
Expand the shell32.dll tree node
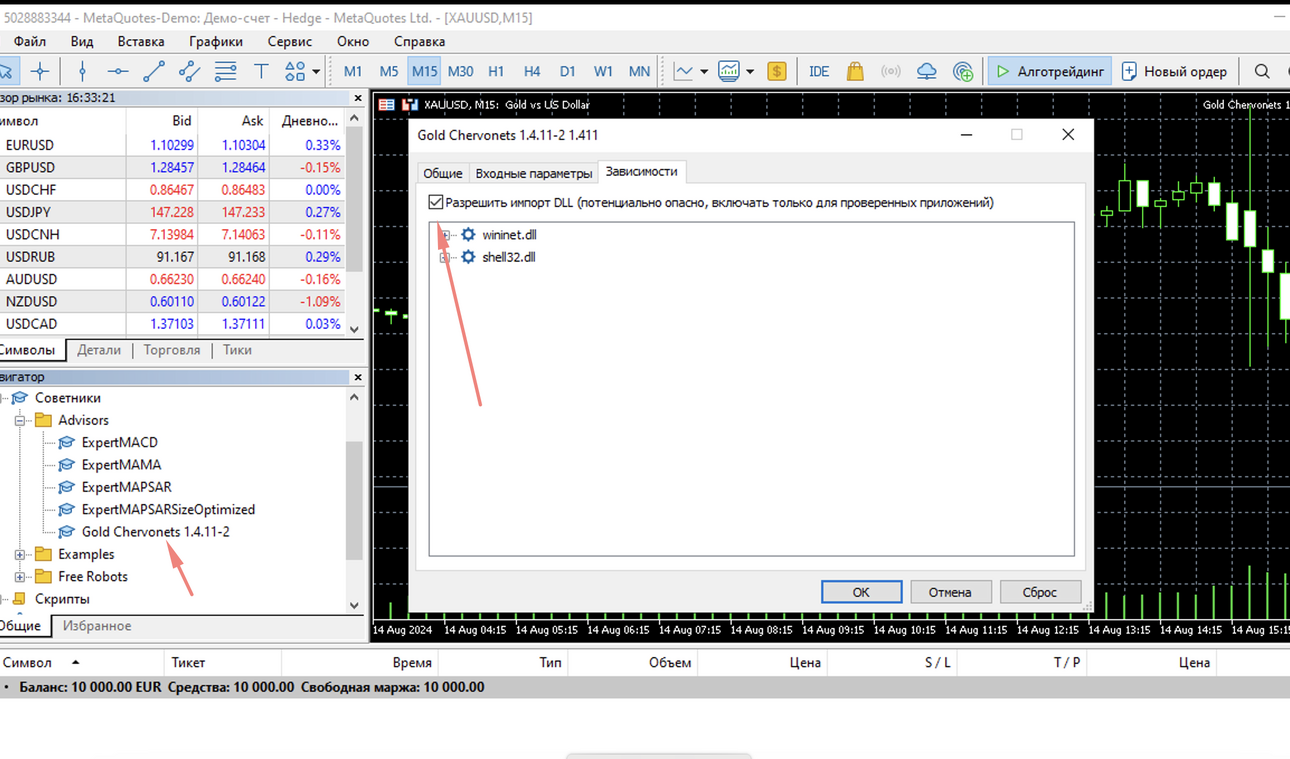point(445,257)
